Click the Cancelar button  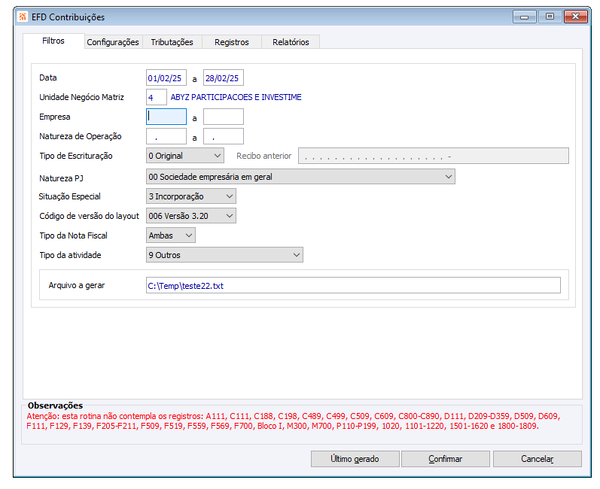coord(537,459)
